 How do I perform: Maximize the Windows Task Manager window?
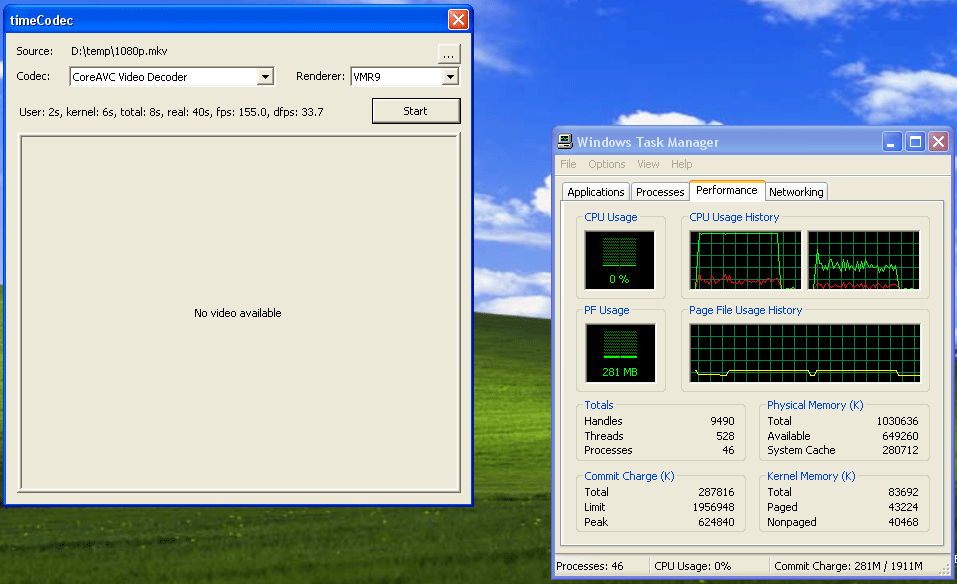(x=915, y=142)
